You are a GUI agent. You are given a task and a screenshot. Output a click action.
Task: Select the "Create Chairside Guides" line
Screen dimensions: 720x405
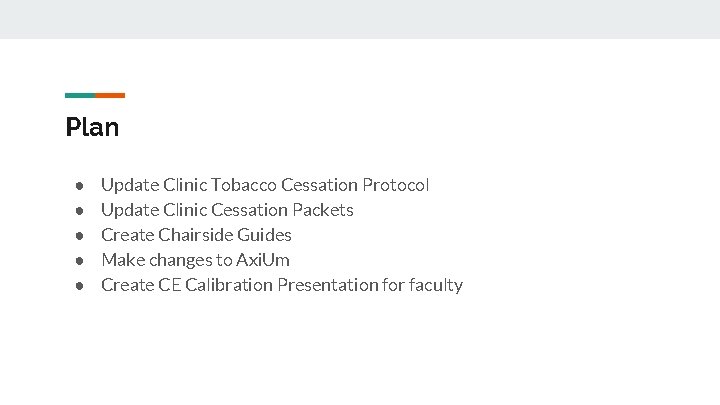click(x=196, y=235)
